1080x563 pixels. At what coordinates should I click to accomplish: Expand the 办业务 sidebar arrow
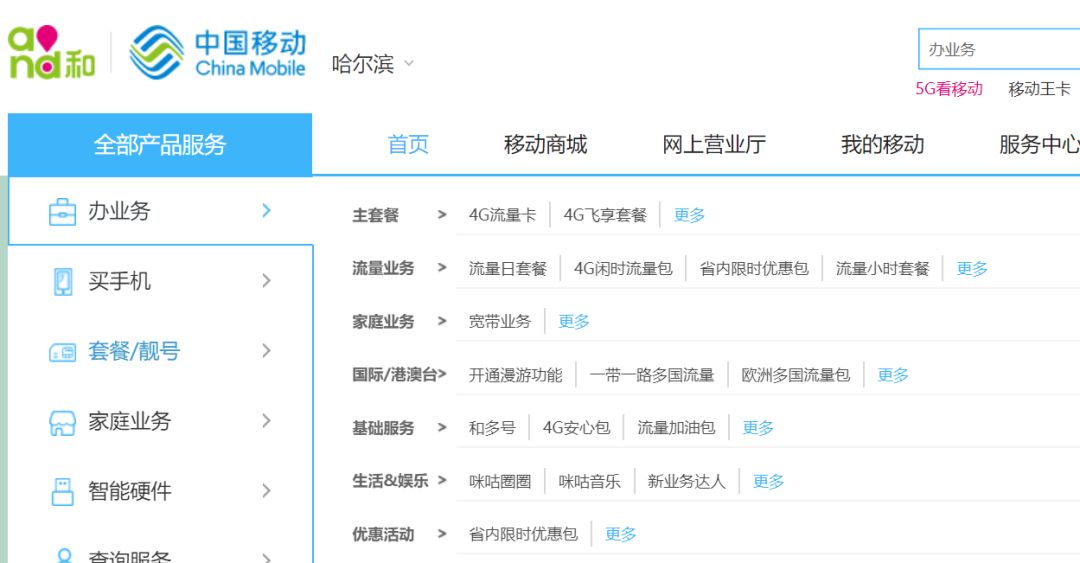[267, 211]
